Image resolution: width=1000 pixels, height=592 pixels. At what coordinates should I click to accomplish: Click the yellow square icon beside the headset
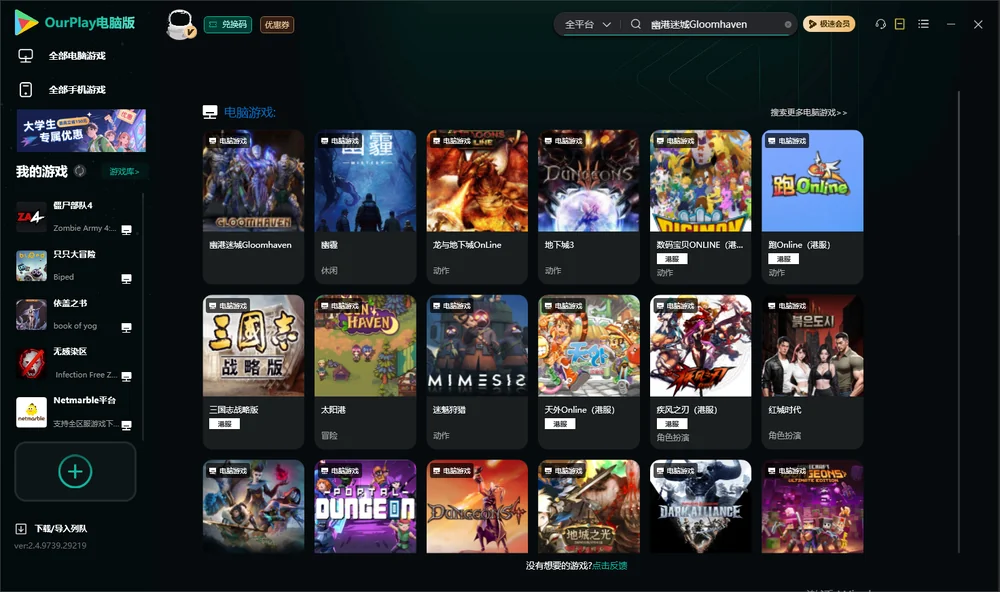tap(899, 24)
